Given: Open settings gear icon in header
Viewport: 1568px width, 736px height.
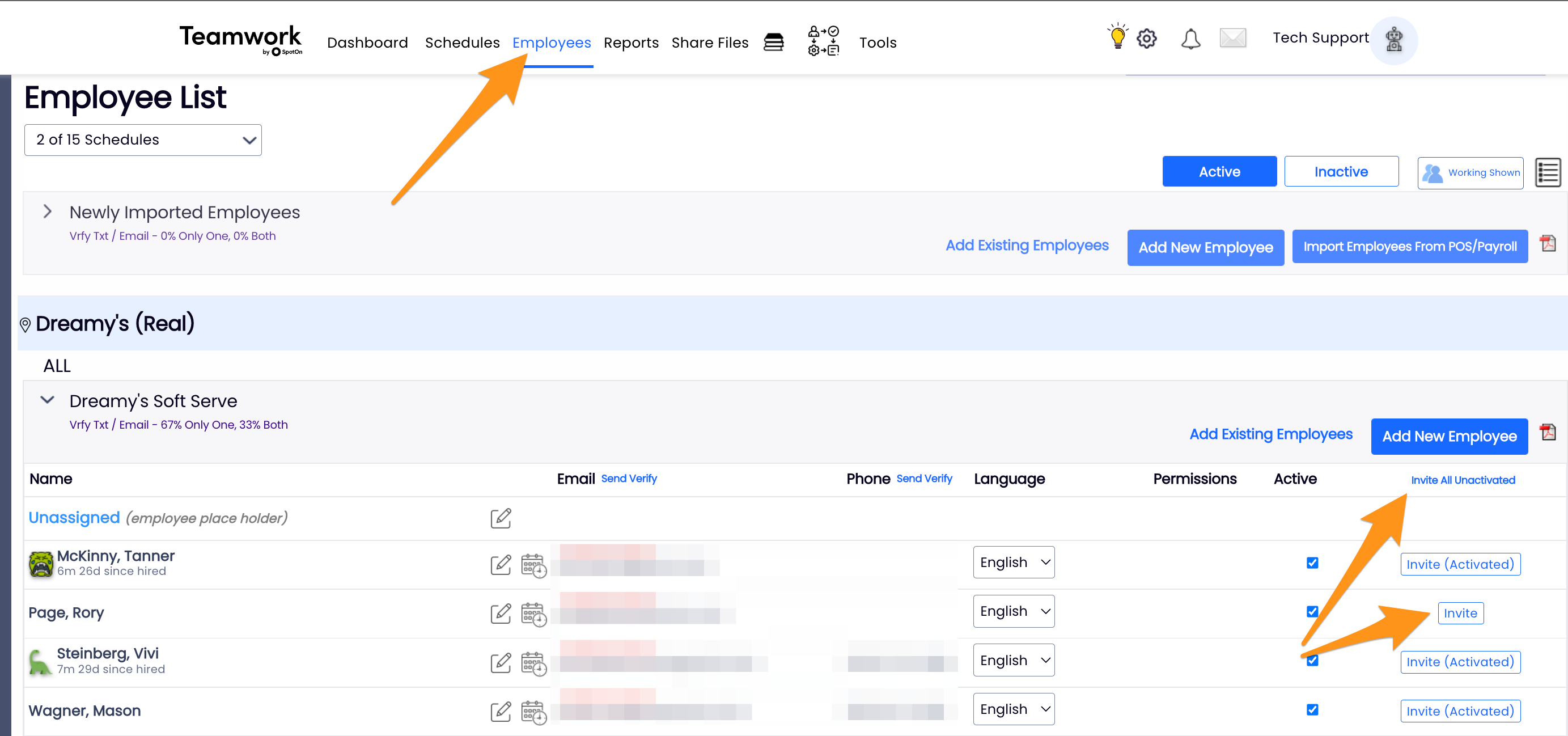Looking at the screenshot, I should click(1147, 39).
